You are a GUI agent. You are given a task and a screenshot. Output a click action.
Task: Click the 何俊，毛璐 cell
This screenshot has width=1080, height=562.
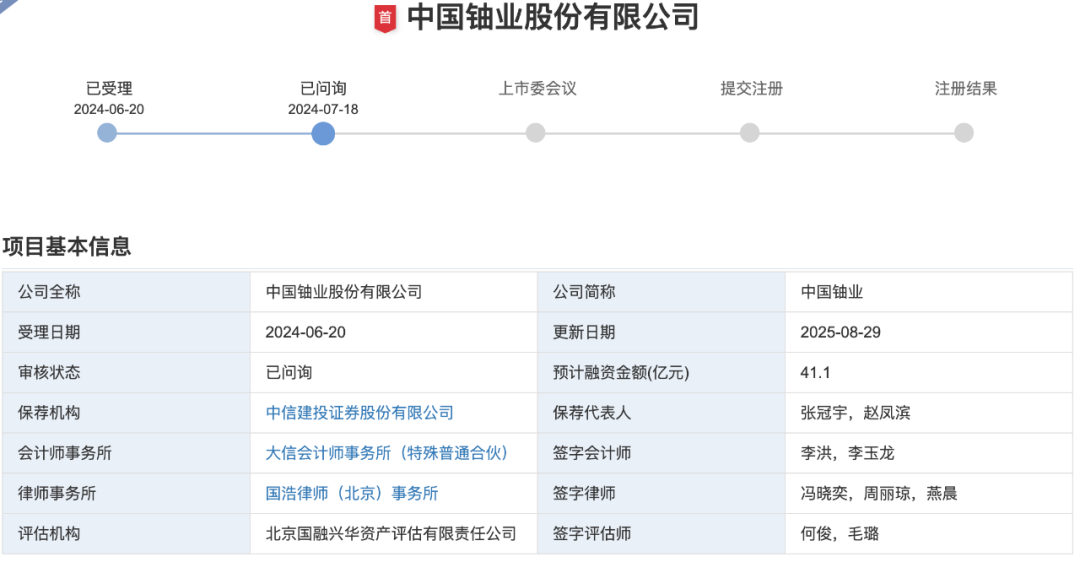[929, 534]
